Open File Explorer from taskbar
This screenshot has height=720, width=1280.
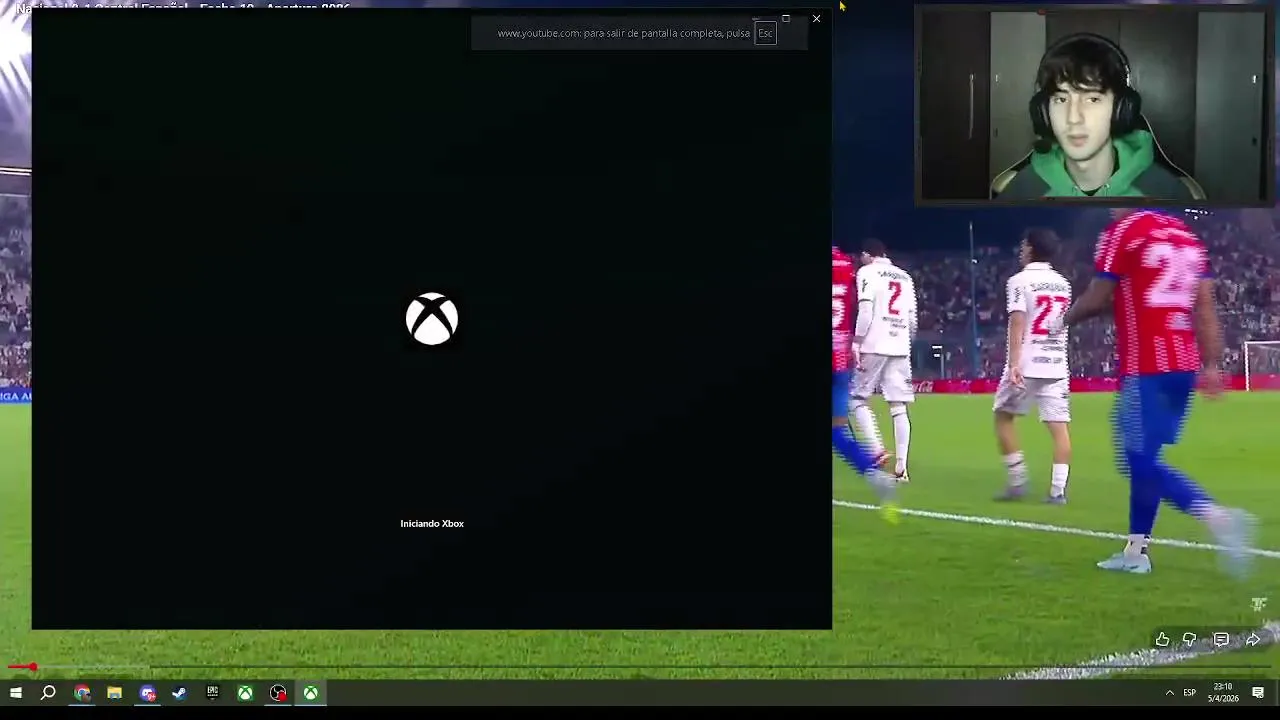tap(114, 692)
